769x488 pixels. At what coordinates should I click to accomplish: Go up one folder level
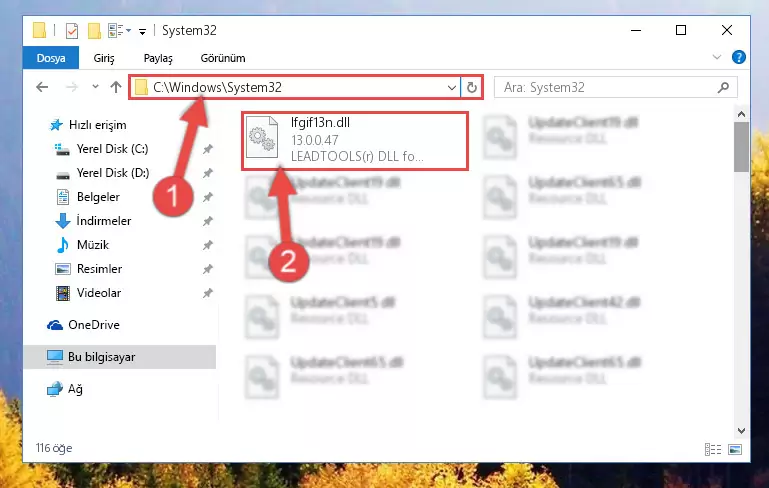116,87
